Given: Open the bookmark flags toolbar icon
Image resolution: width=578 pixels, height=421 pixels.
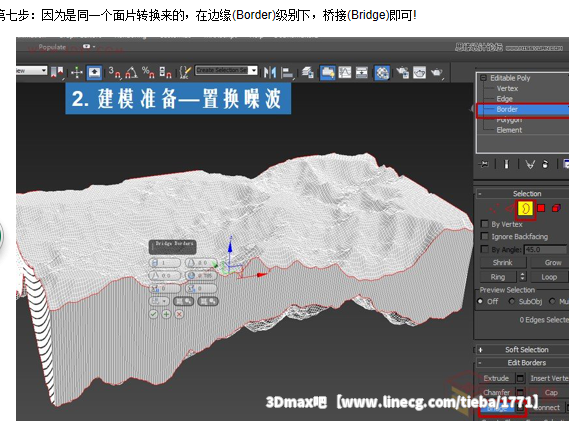Looking at the screenshot, I should pos(57,72).
